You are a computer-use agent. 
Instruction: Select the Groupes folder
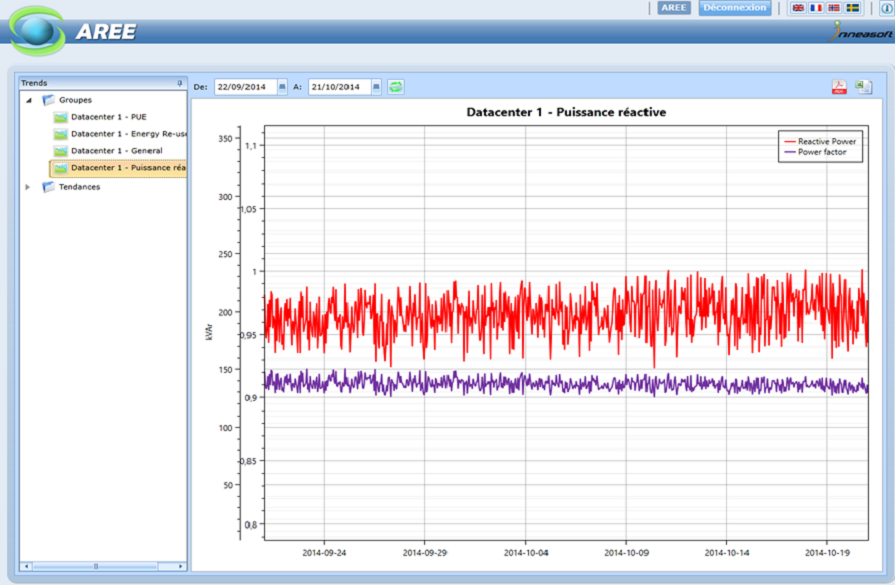coord(75,100)
